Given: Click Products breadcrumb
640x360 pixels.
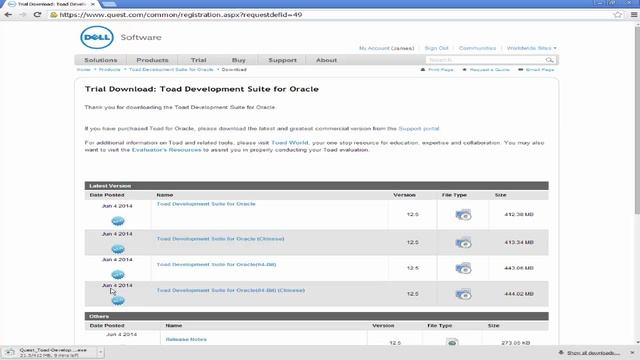Looking at the screenshot, I should coord(109,70).
